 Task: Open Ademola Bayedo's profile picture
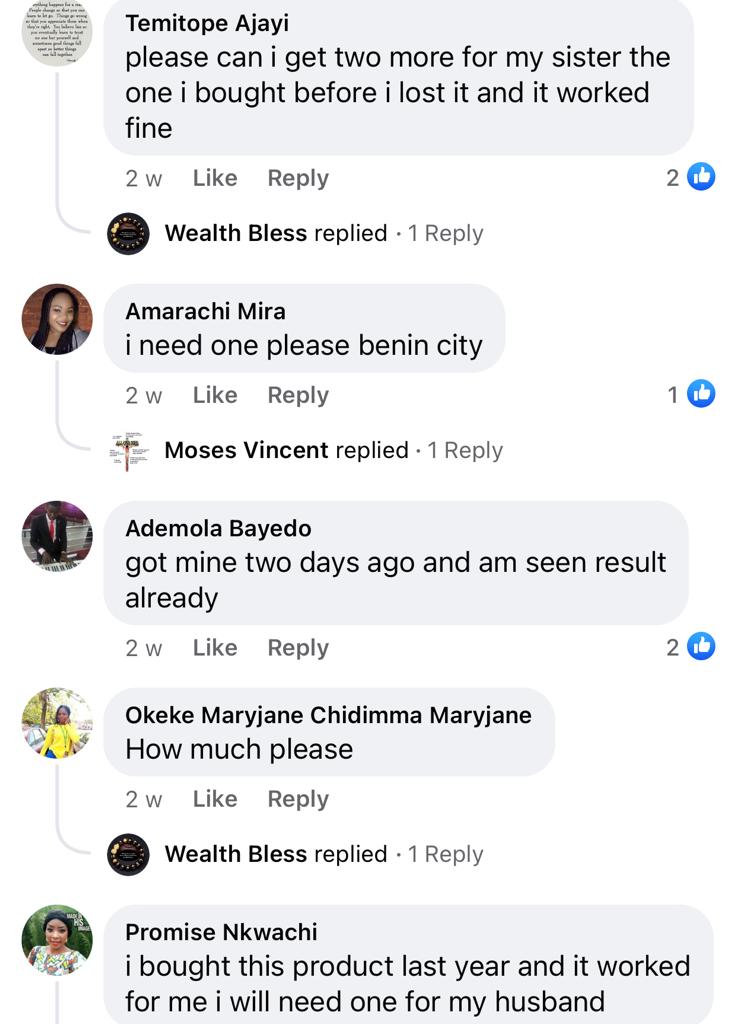coord(57,536)
